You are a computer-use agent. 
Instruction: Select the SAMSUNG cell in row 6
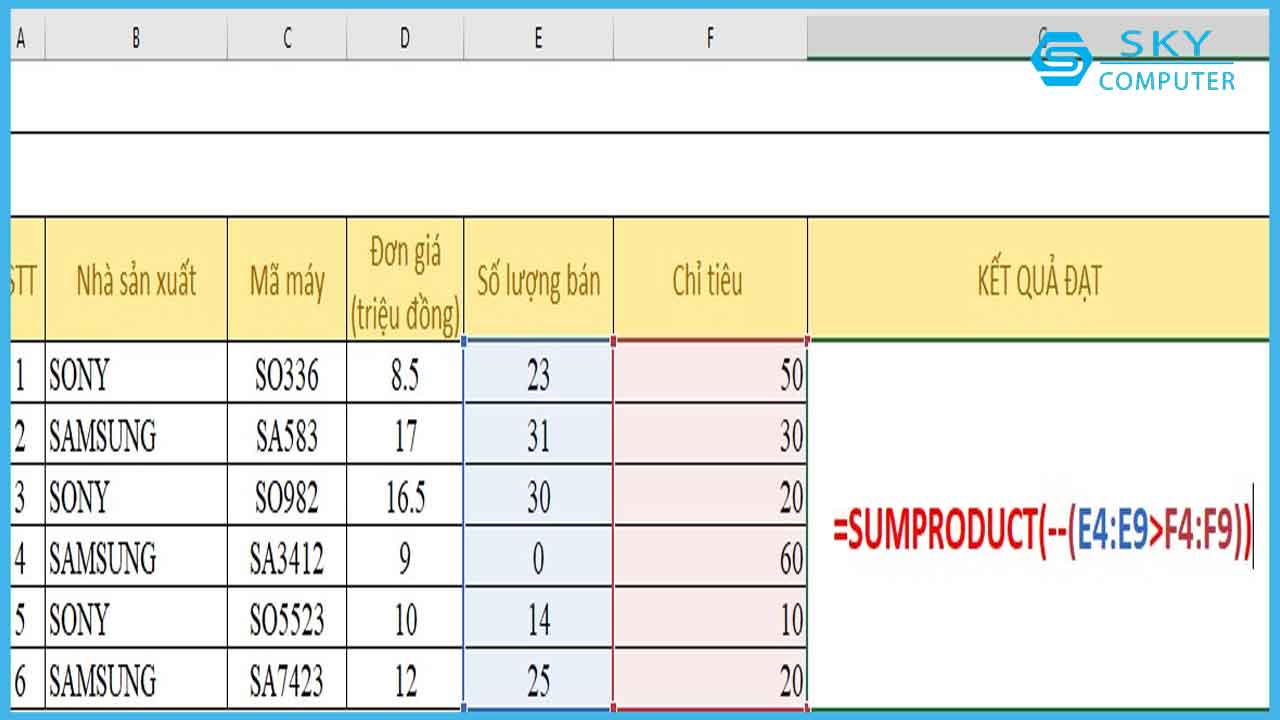coord(136,680)
